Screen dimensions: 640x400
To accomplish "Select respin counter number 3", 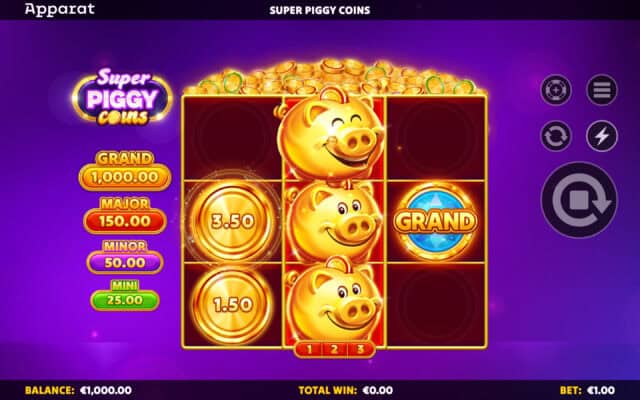I will click(x=360, y=349).
